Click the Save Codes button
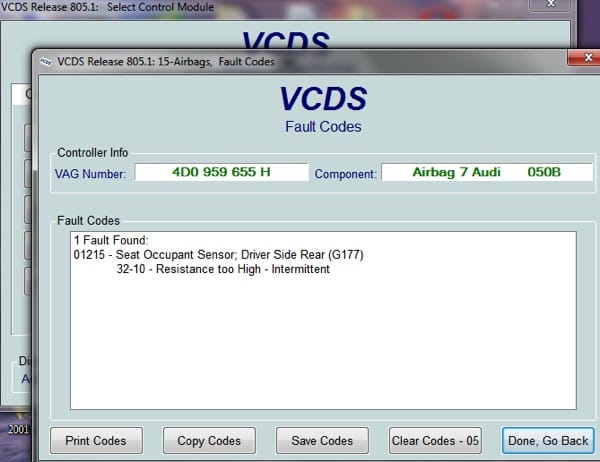600x462 pixels. (322, 440)
